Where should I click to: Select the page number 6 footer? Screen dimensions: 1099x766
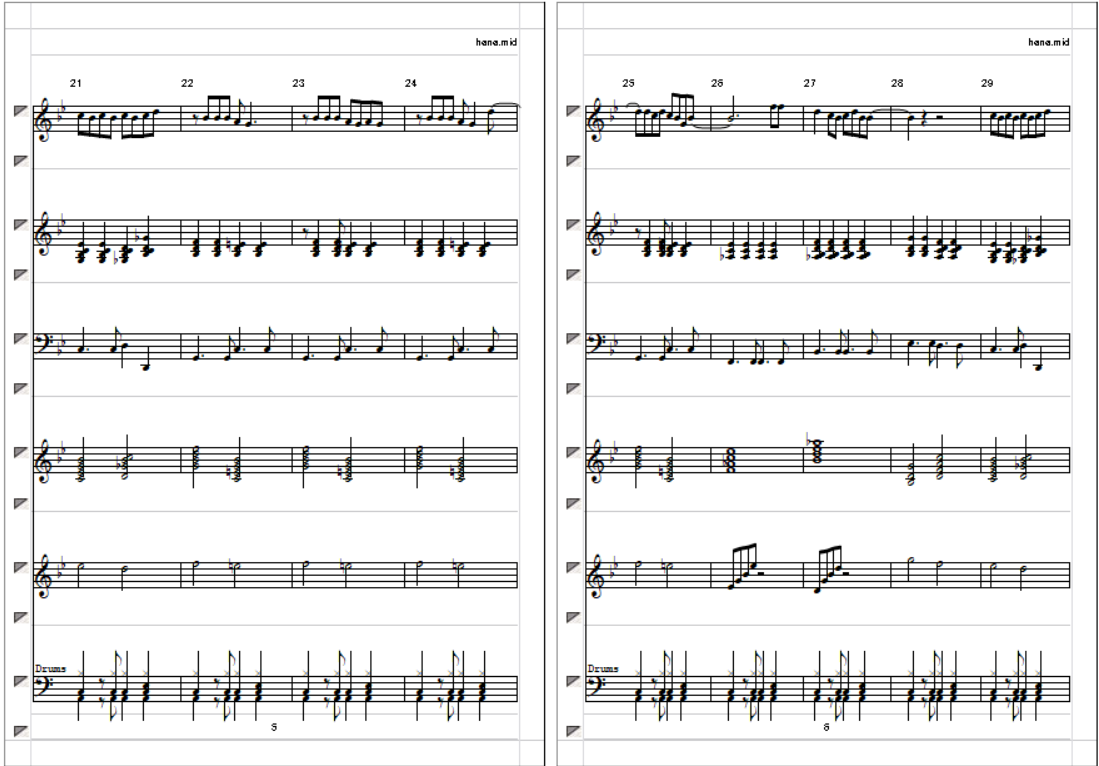[x=826, y=727]
